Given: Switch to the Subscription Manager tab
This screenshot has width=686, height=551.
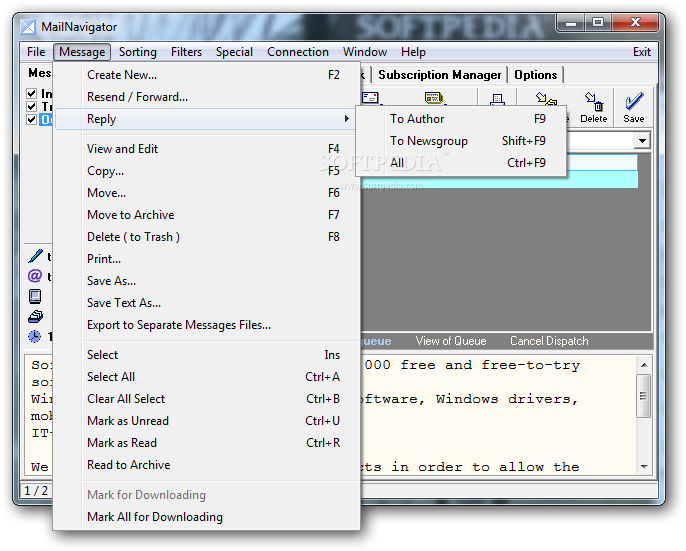Looking at the screenshot, I should pos(440,75).
